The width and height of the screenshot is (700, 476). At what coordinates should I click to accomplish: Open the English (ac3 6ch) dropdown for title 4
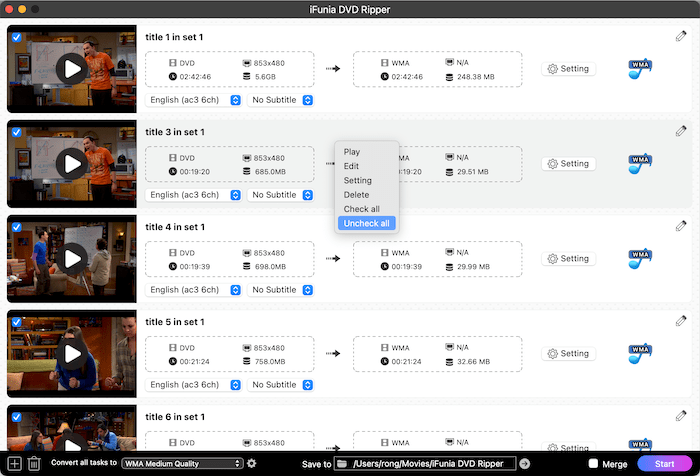(194, 290)
